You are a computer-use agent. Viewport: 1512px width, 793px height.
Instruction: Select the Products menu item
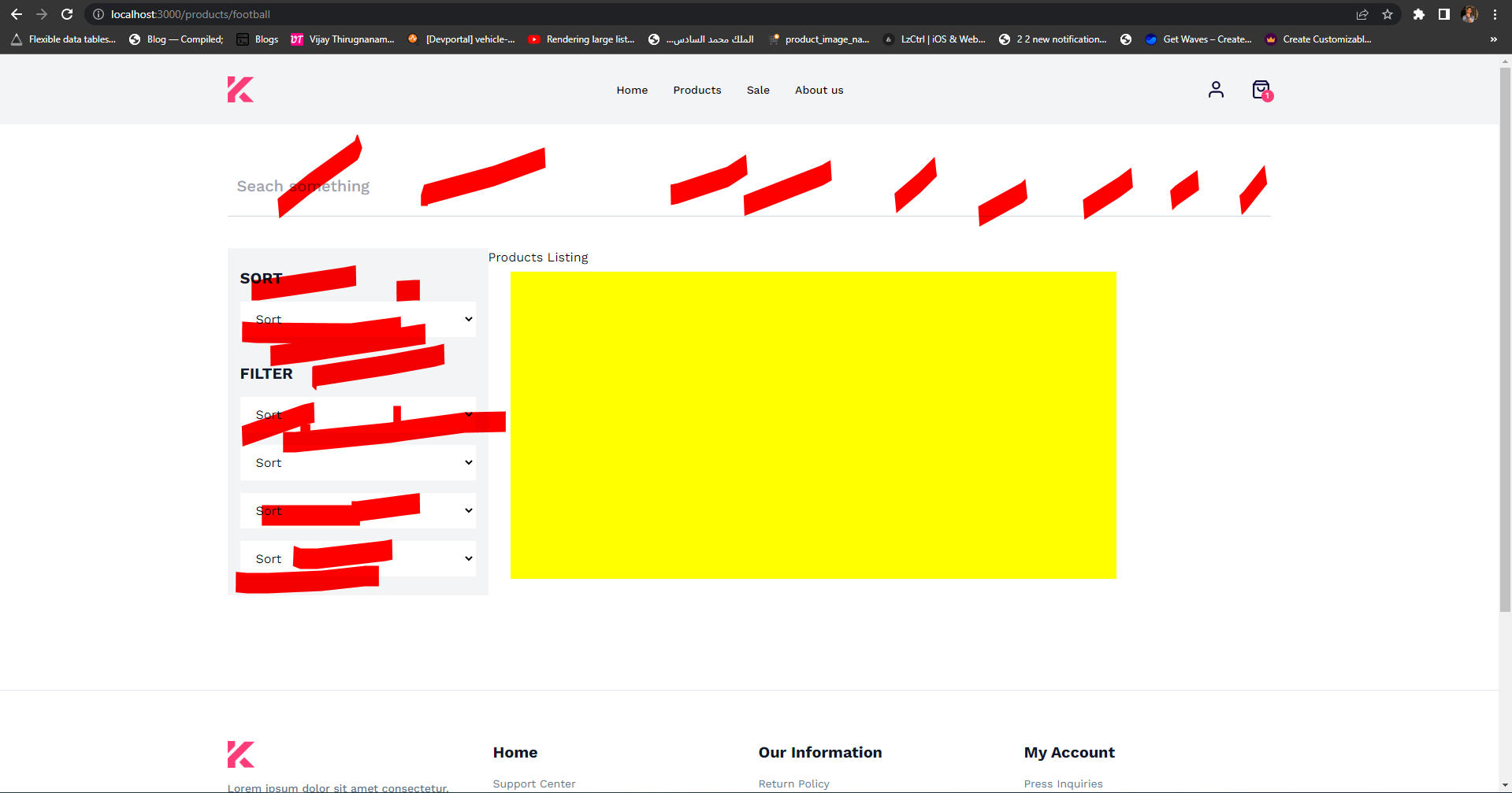coord(697,90)
